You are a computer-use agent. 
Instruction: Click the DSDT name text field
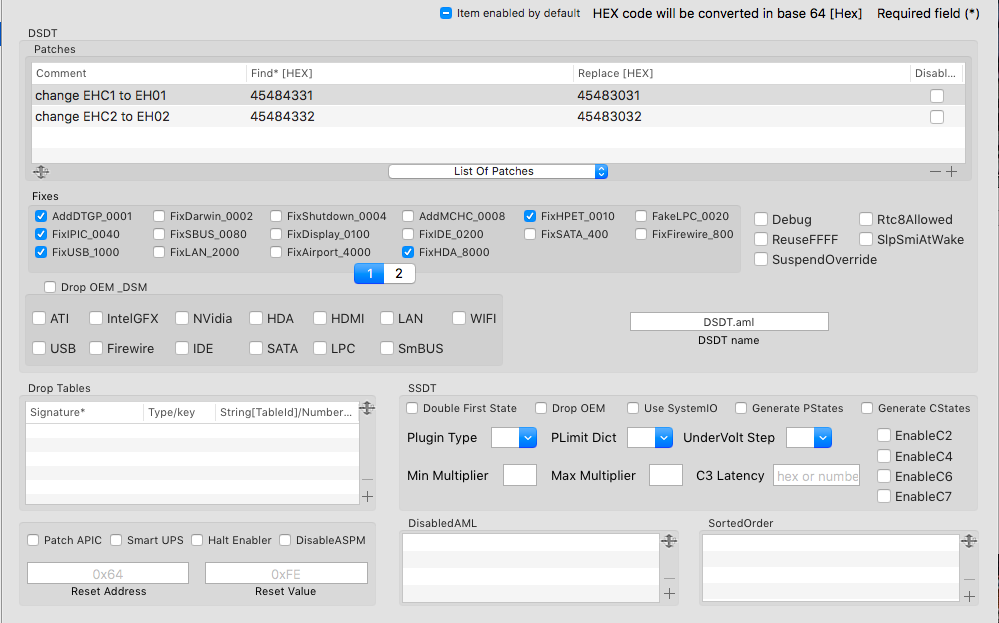[729, 321]
